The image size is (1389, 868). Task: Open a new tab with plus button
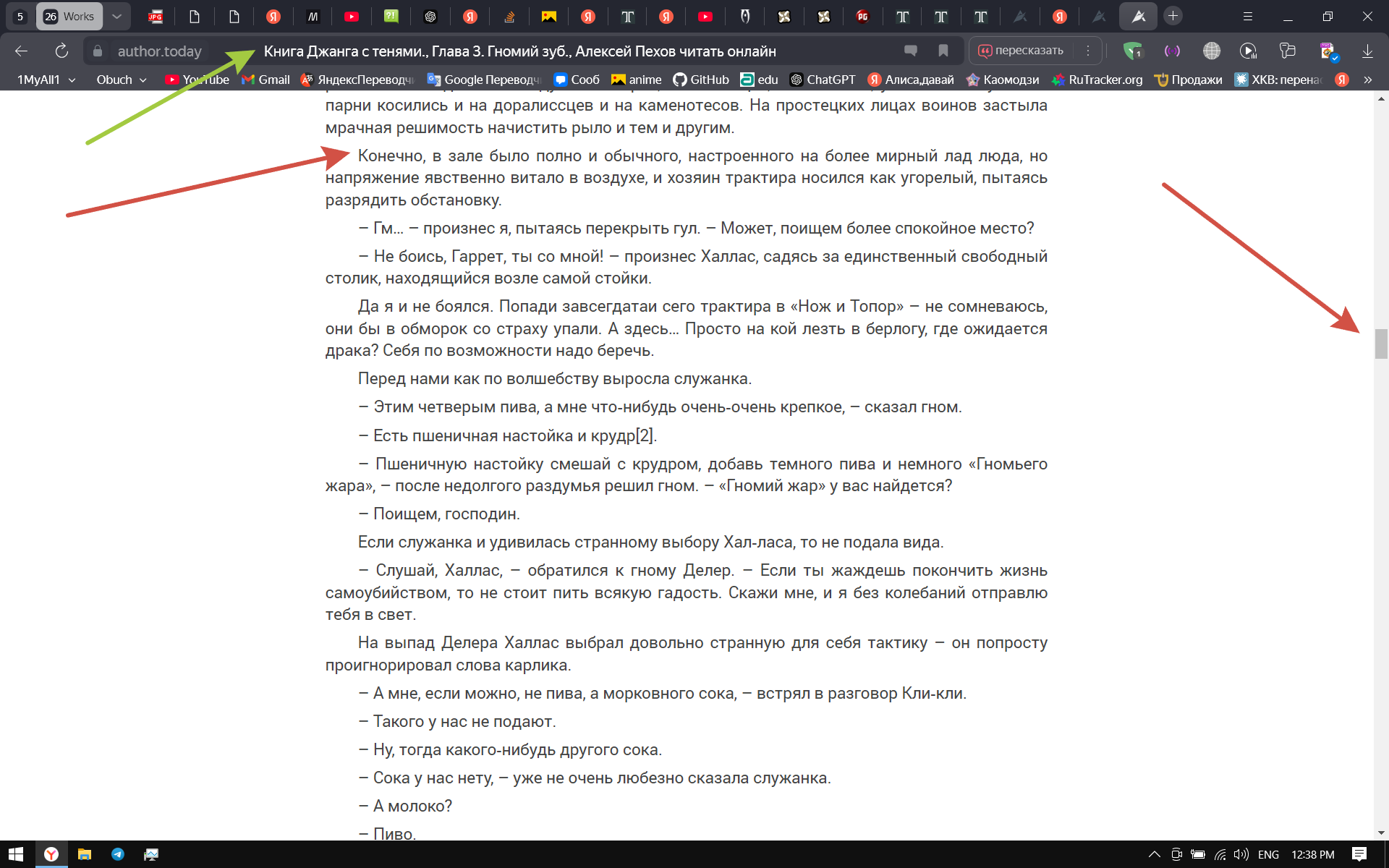coord(1173,16)
